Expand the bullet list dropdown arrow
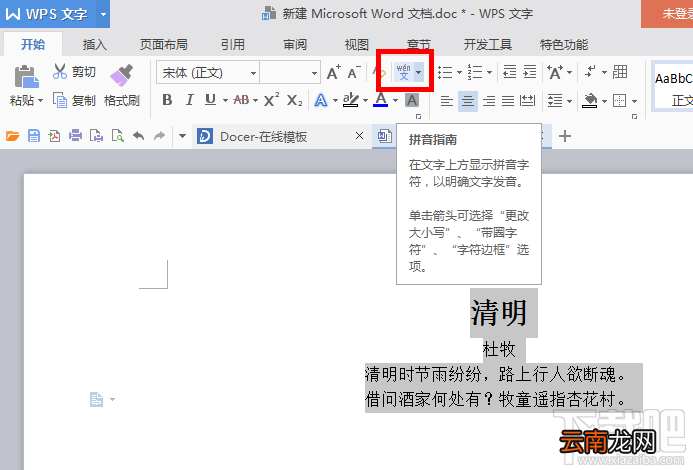 459,72
